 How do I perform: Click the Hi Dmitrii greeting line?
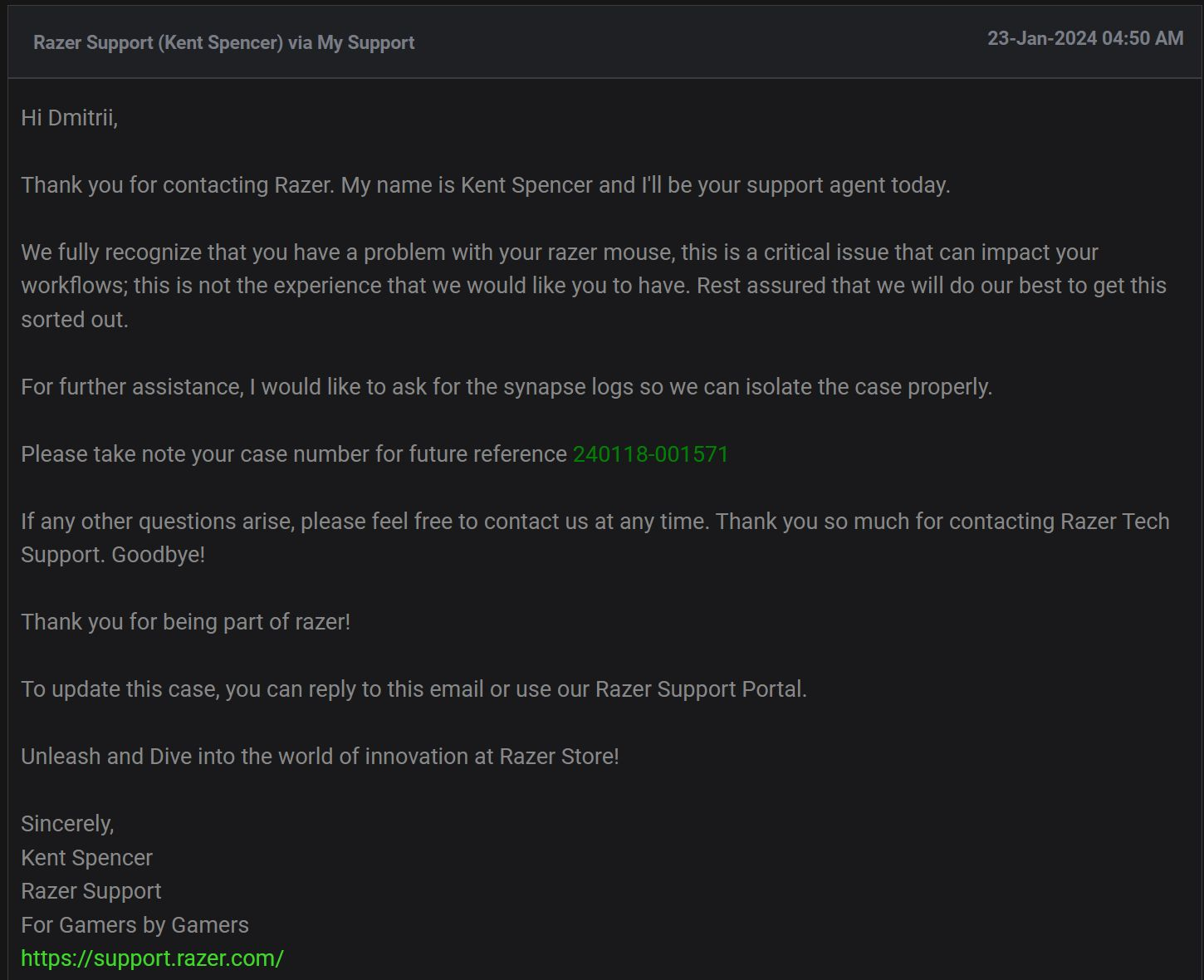click(x=70, y=118)
